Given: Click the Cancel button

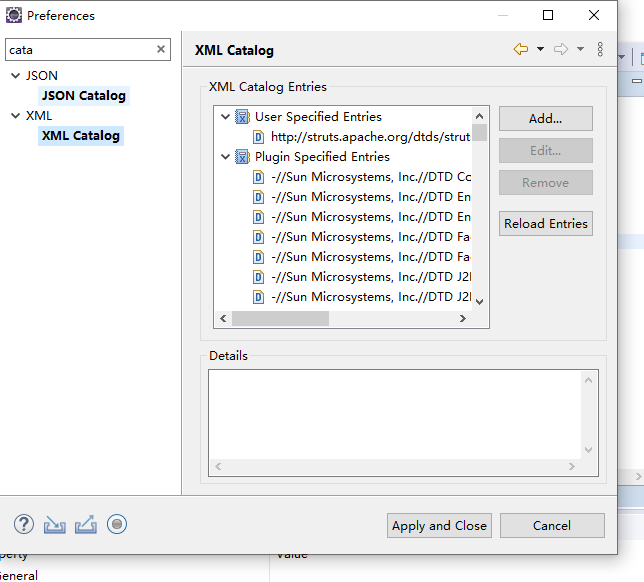Looking at the screenshot, I should [x=552, y=525].
